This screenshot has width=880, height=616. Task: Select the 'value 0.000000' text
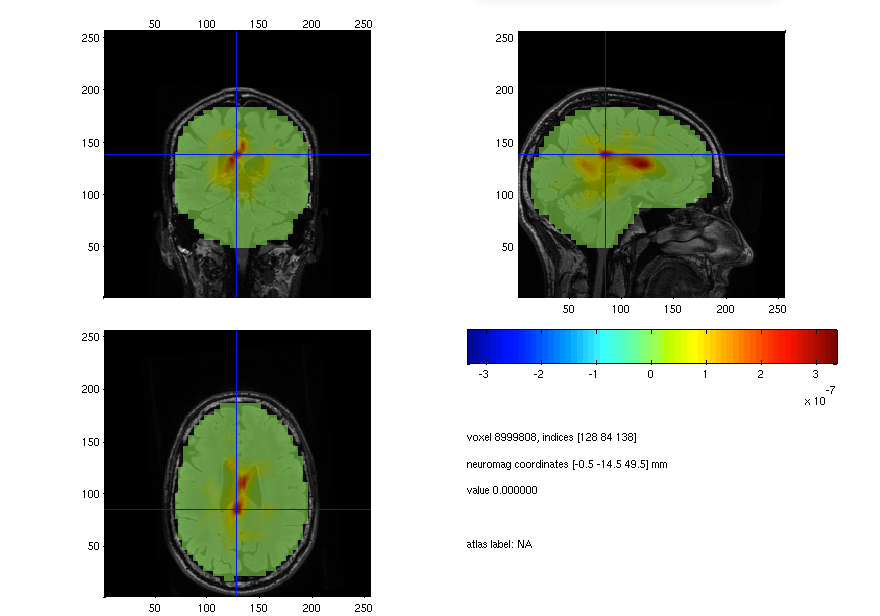coord(502,490)
